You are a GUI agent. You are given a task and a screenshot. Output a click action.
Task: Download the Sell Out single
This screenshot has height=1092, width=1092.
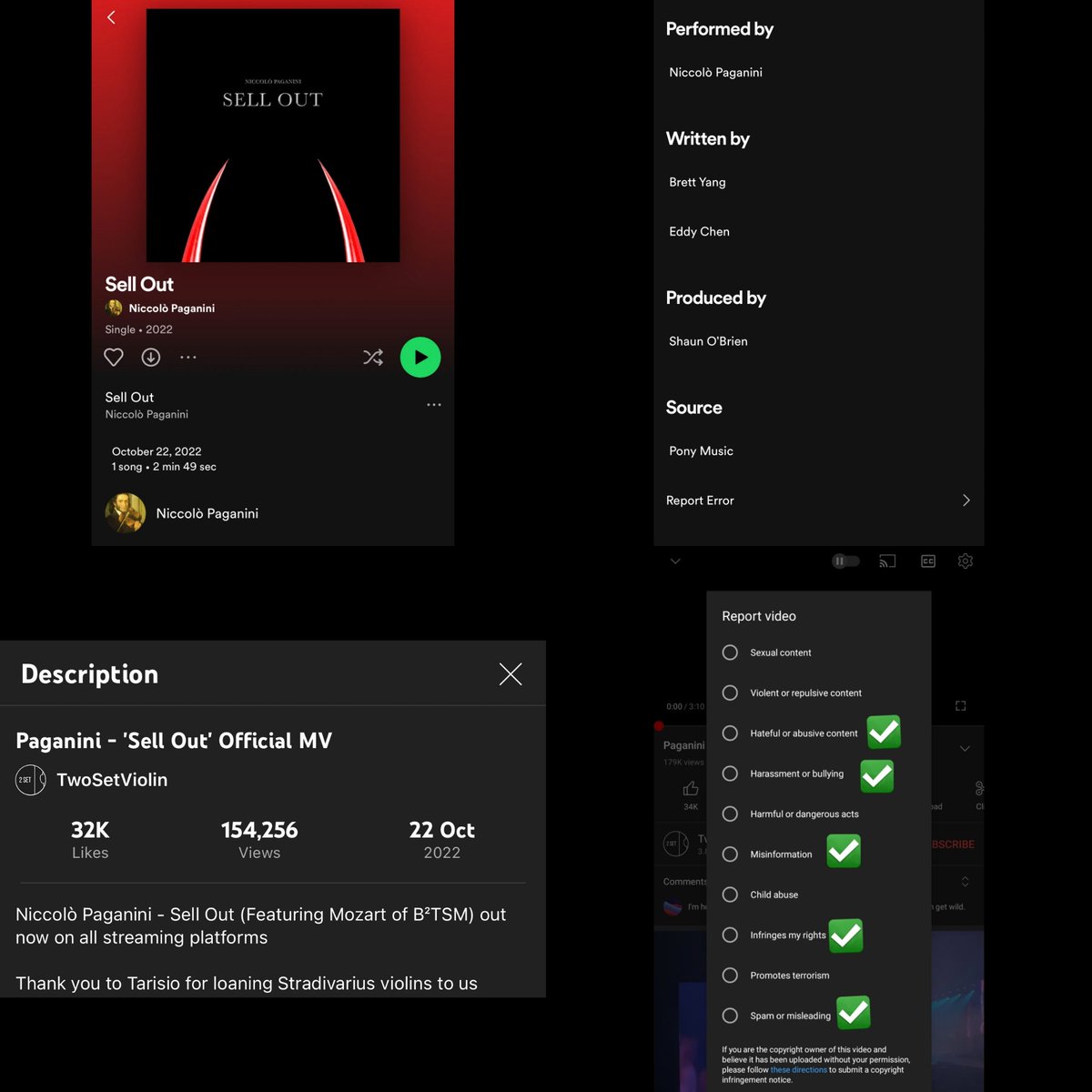[x=151, y=357]
